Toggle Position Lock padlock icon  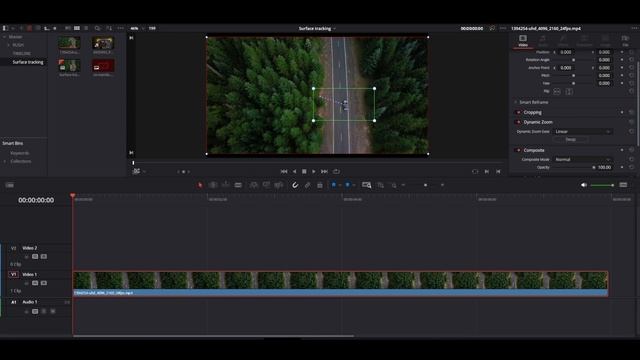[x=320, y=185]
